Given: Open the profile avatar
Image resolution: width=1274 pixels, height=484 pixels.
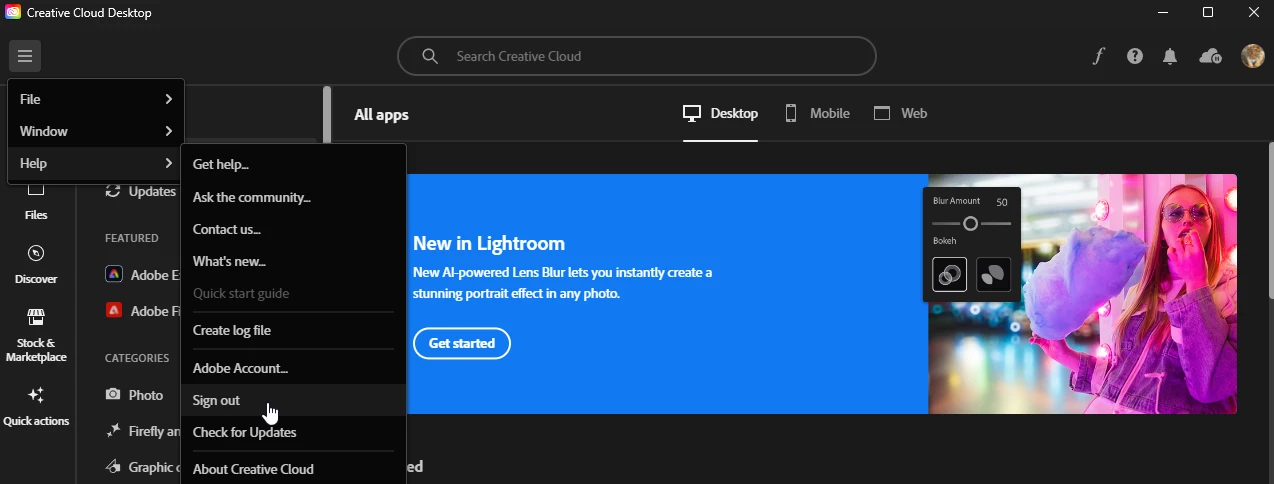Looking at the screenshot, I should click(1252, 56).
